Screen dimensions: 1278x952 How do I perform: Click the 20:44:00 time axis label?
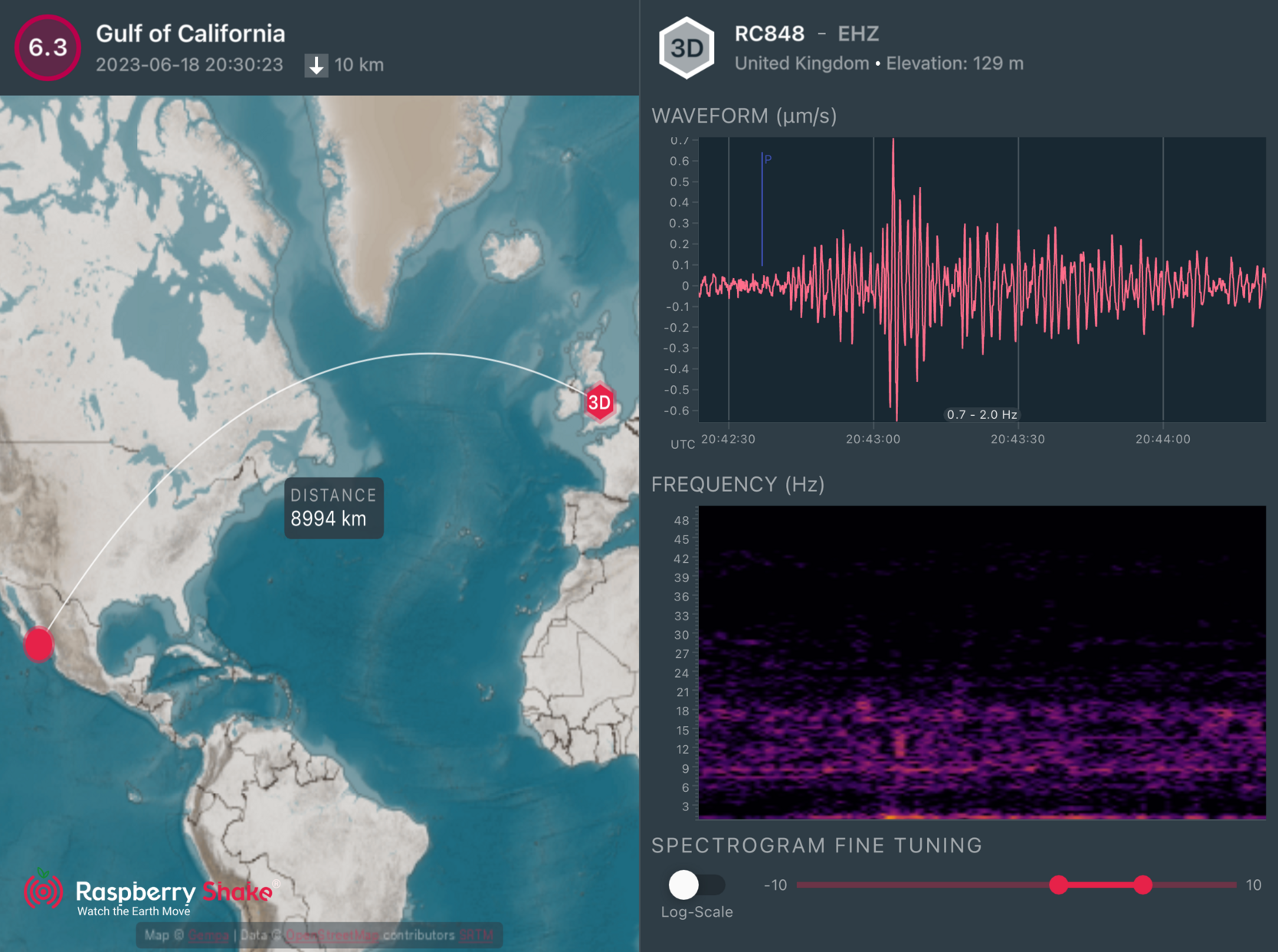(x=1162, y=439)
